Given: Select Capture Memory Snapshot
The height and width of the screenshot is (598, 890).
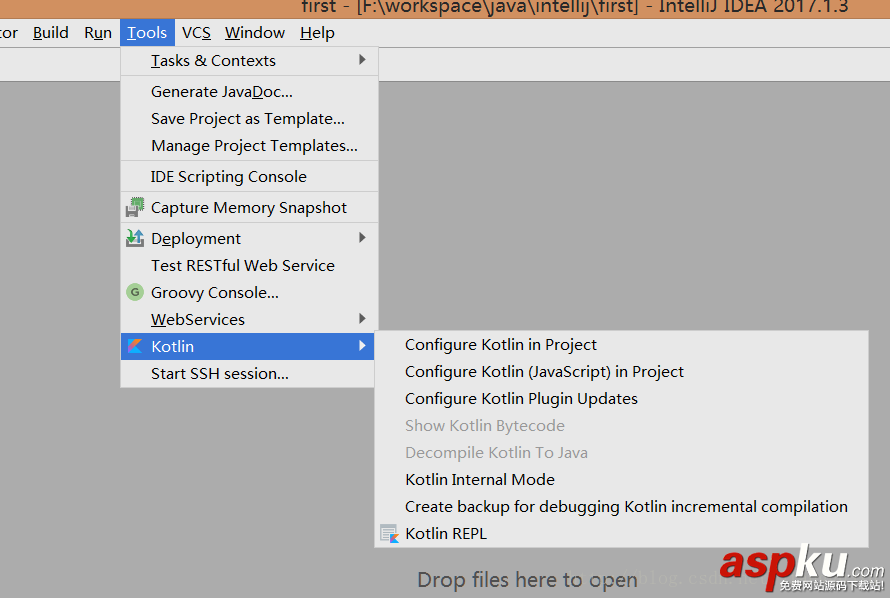Looking at the screenshot, I should (249, 208).
